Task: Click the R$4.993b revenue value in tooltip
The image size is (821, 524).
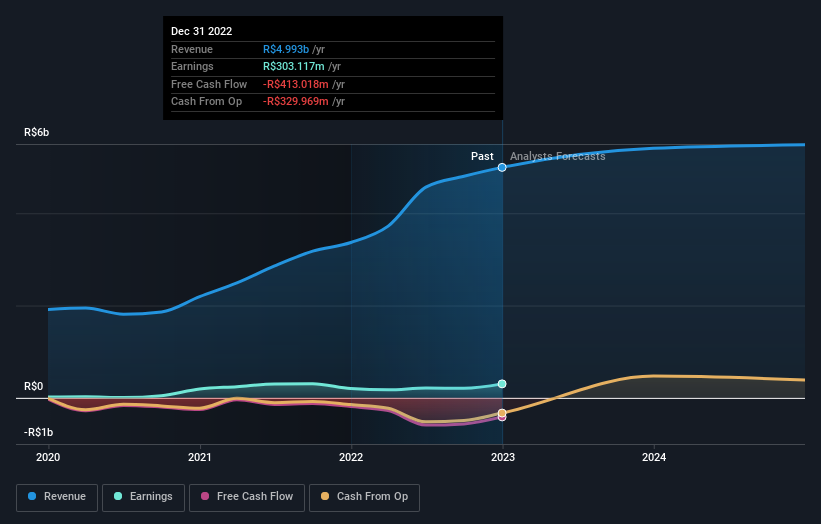Action: 286,49
